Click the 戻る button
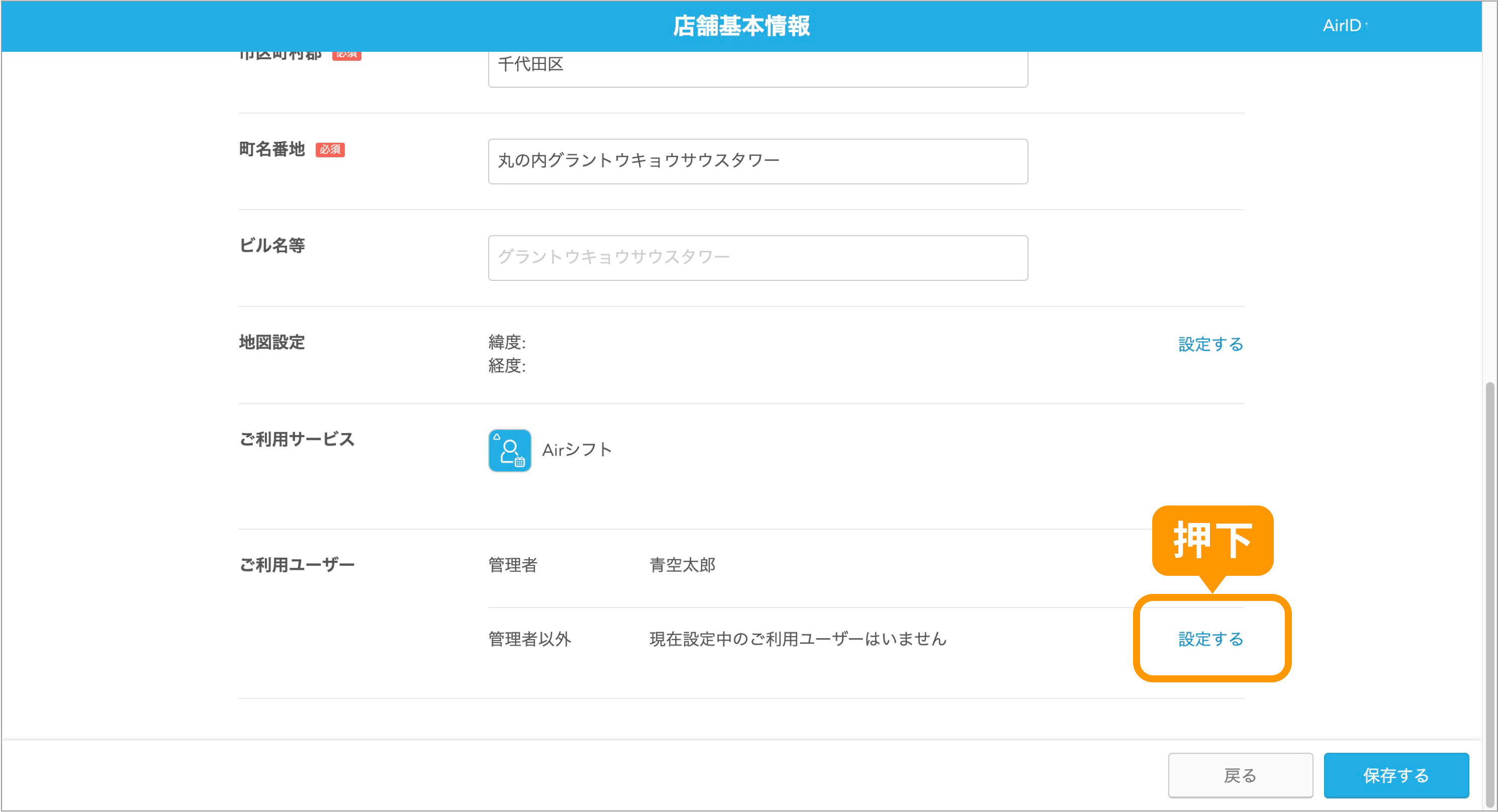This screenshot has height=812, width=1498. [1241, 775]
